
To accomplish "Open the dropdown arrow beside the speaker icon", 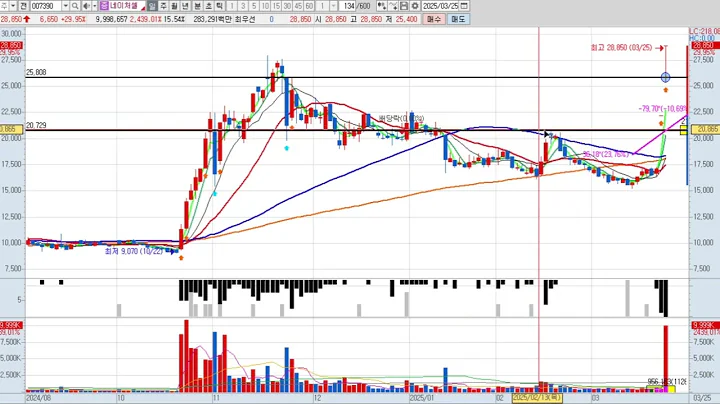I will [95, 6].
